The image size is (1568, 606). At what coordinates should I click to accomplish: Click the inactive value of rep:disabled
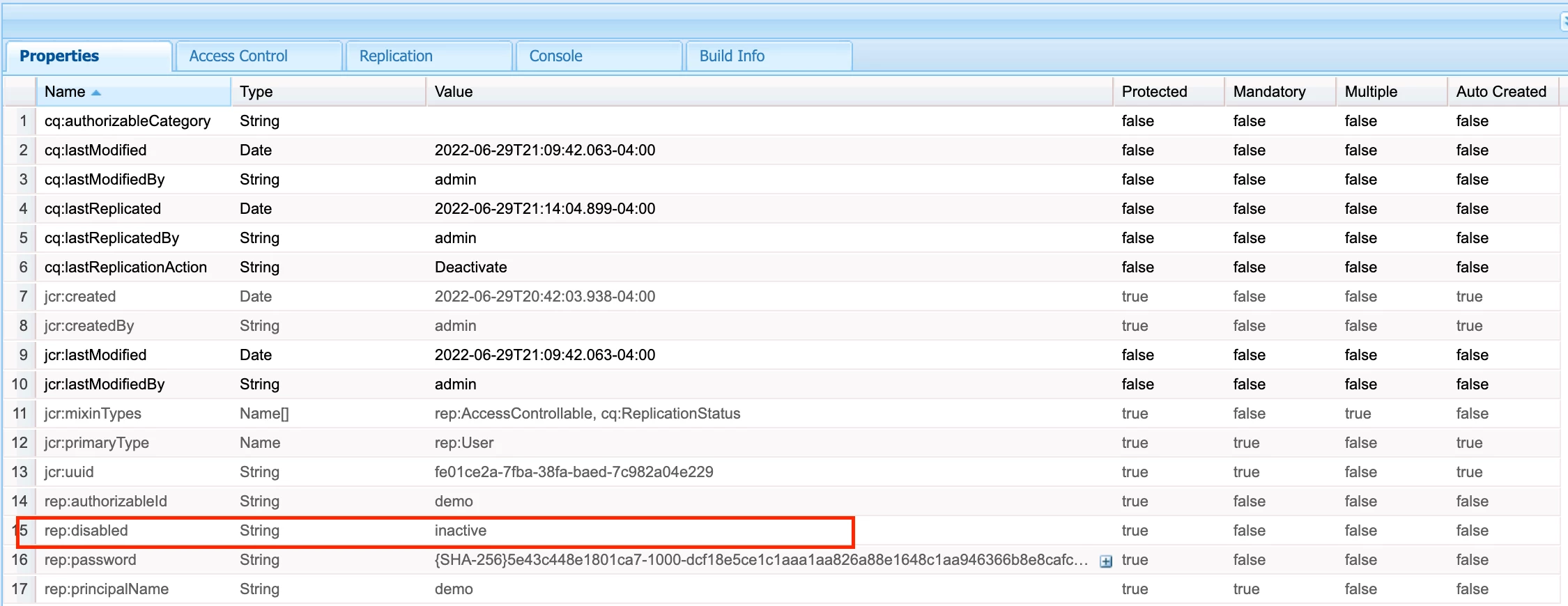coord(461,530)
